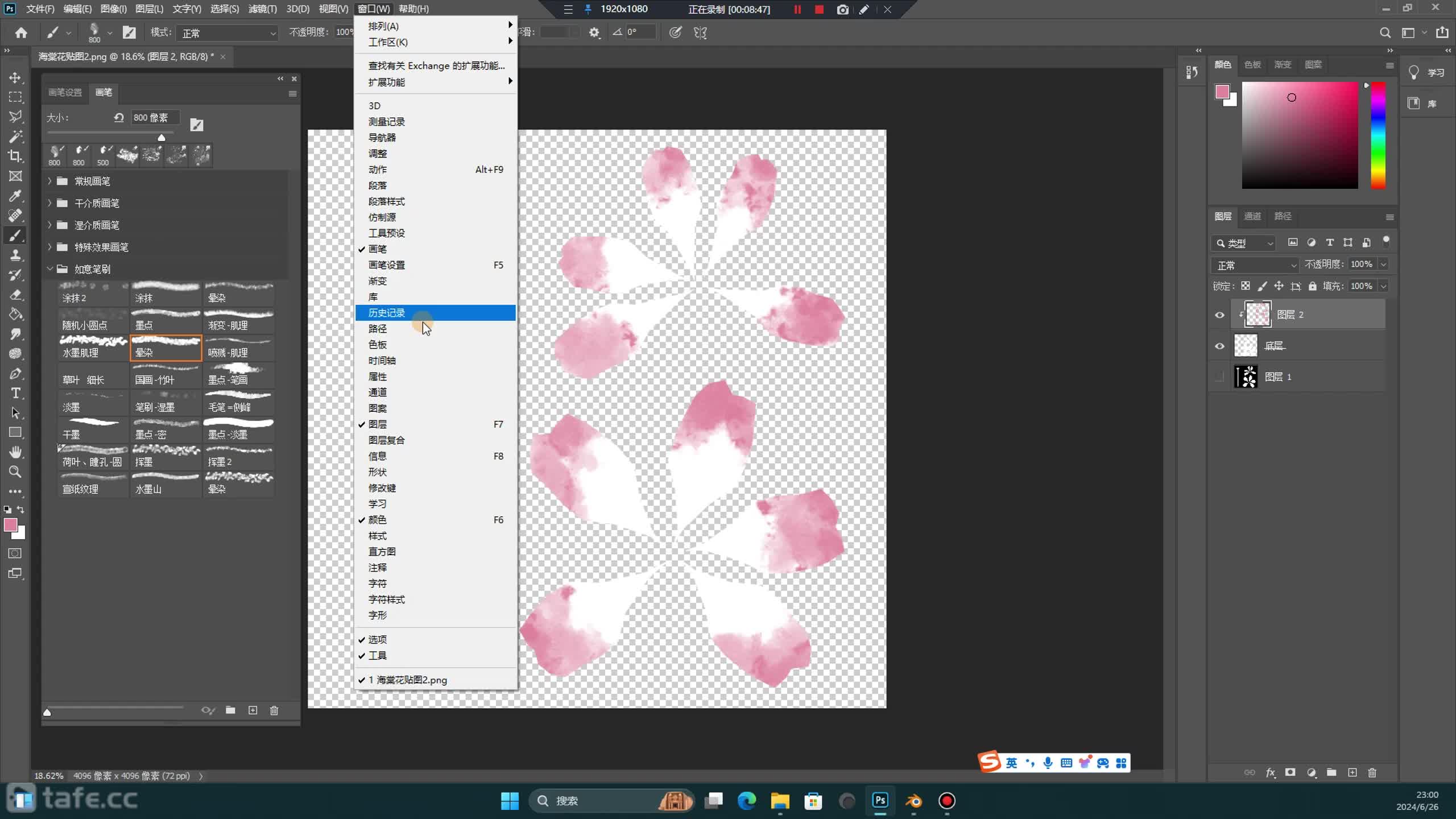Open the blend mode 模式 dropdown
The image size is (1456, 819).
pyautogui.click(x=227, y=33)
